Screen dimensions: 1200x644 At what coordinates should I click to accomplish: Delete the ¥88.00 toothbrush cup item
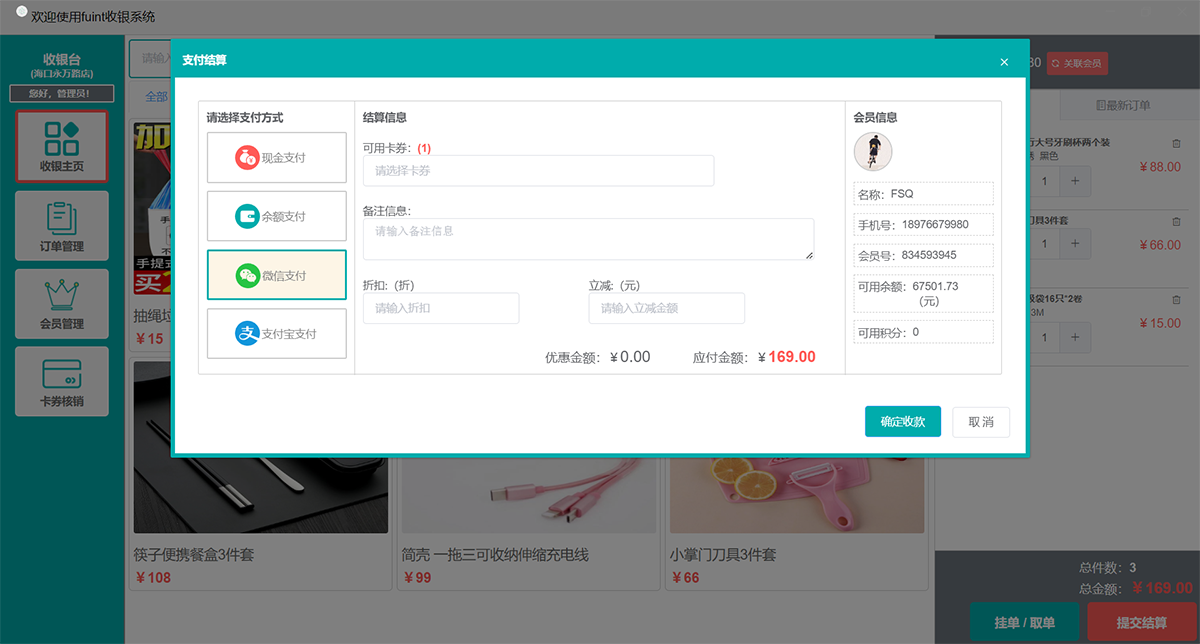pos(1176,143)
